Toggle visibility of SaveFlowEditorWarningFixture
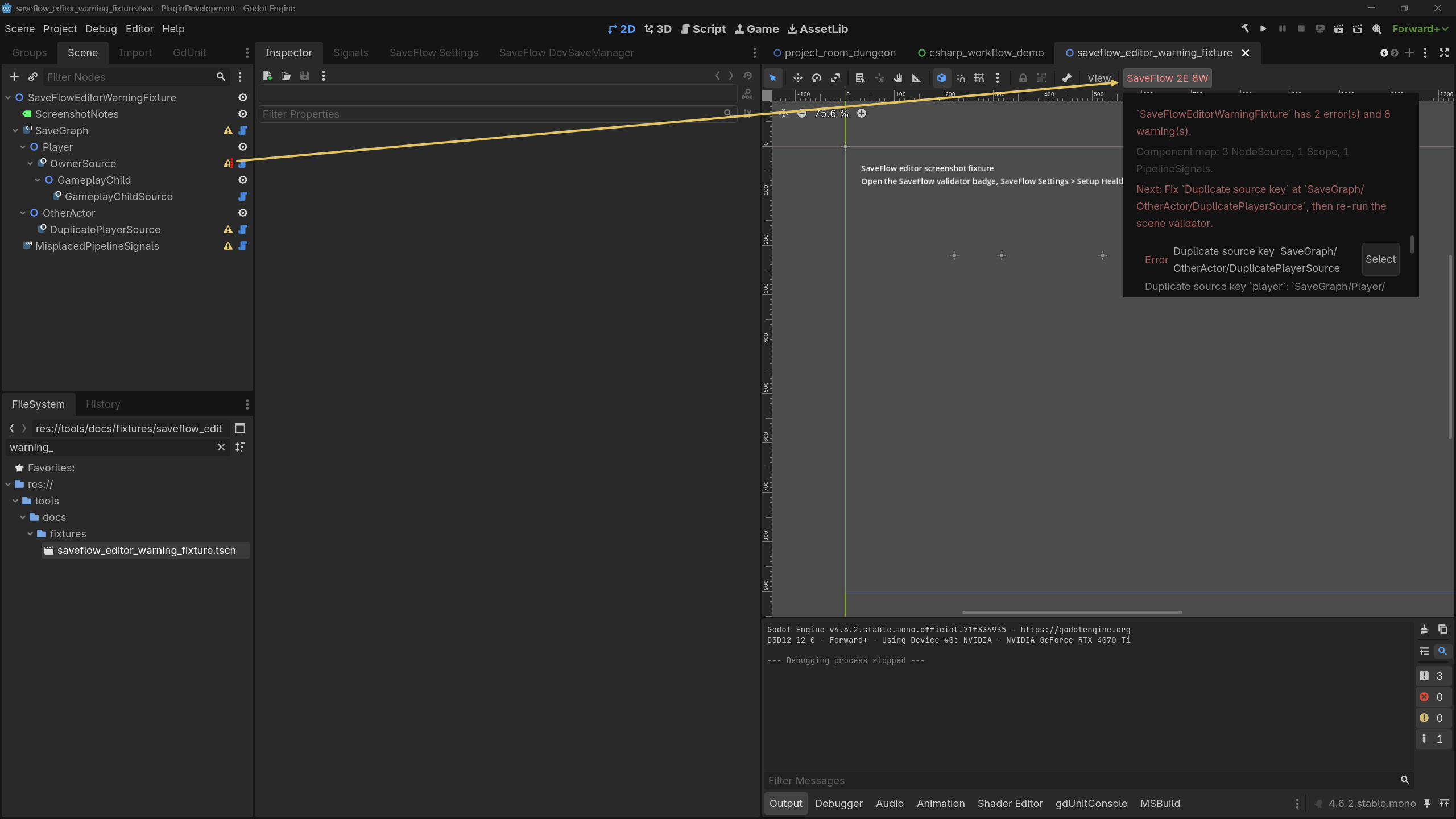The height and width of the screenshot is (819, 1456). [243, 98]
